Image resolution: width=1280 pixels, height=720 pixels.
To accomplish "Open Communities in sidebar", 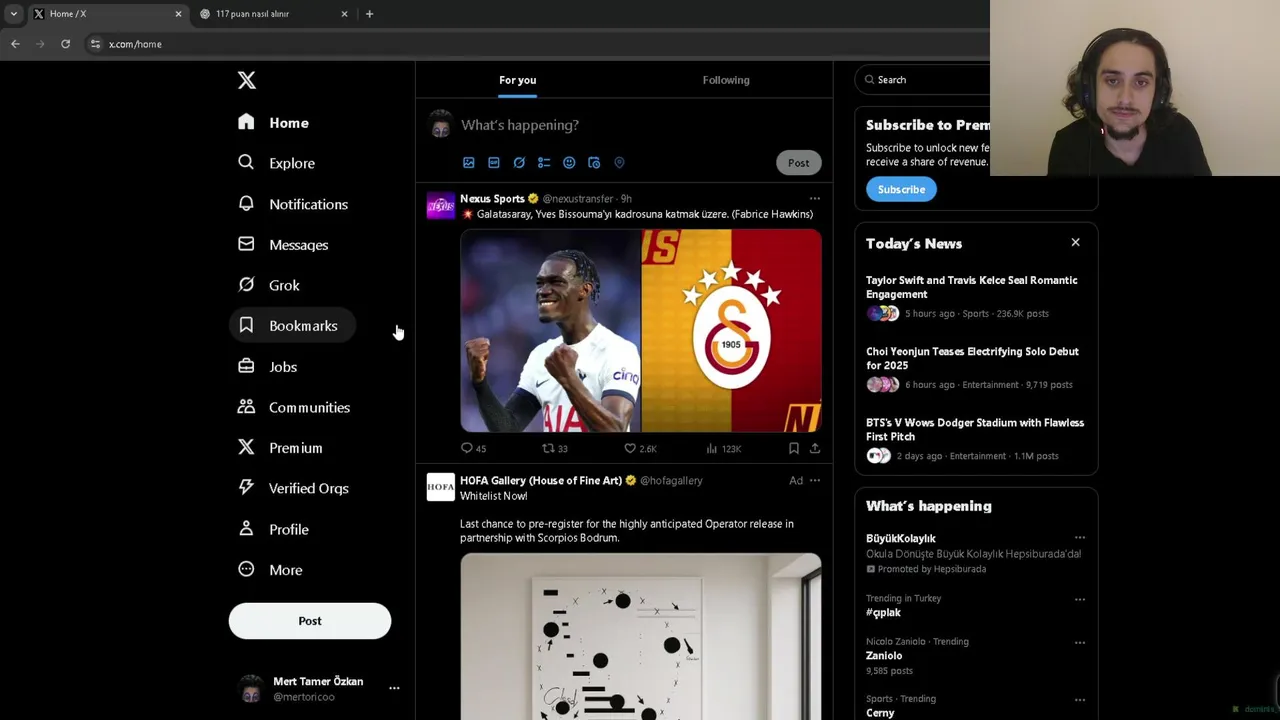I will 294,407.
